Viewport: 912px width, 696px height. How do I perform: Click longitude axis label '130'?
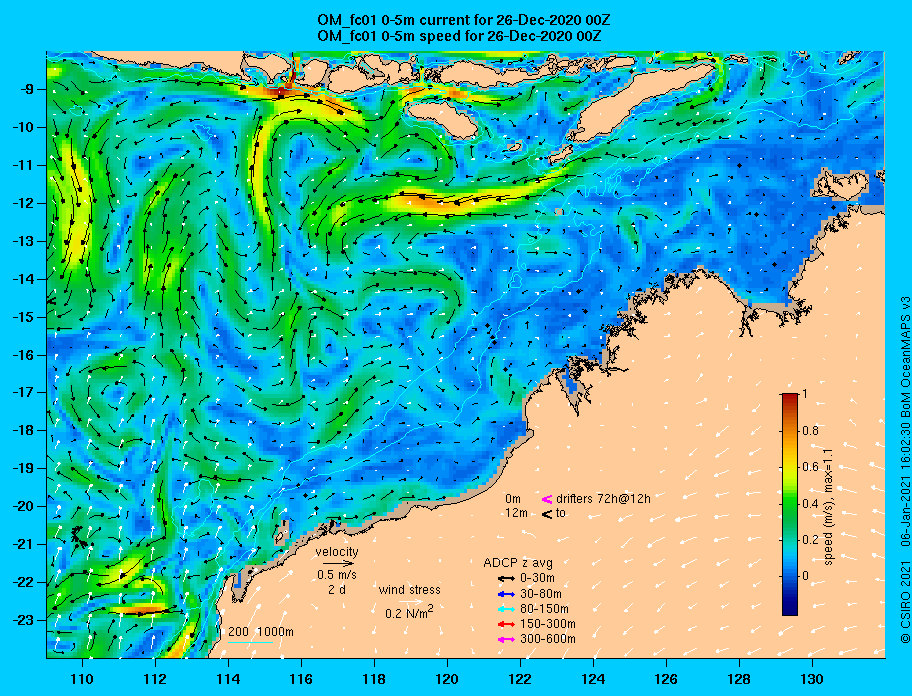812,680
